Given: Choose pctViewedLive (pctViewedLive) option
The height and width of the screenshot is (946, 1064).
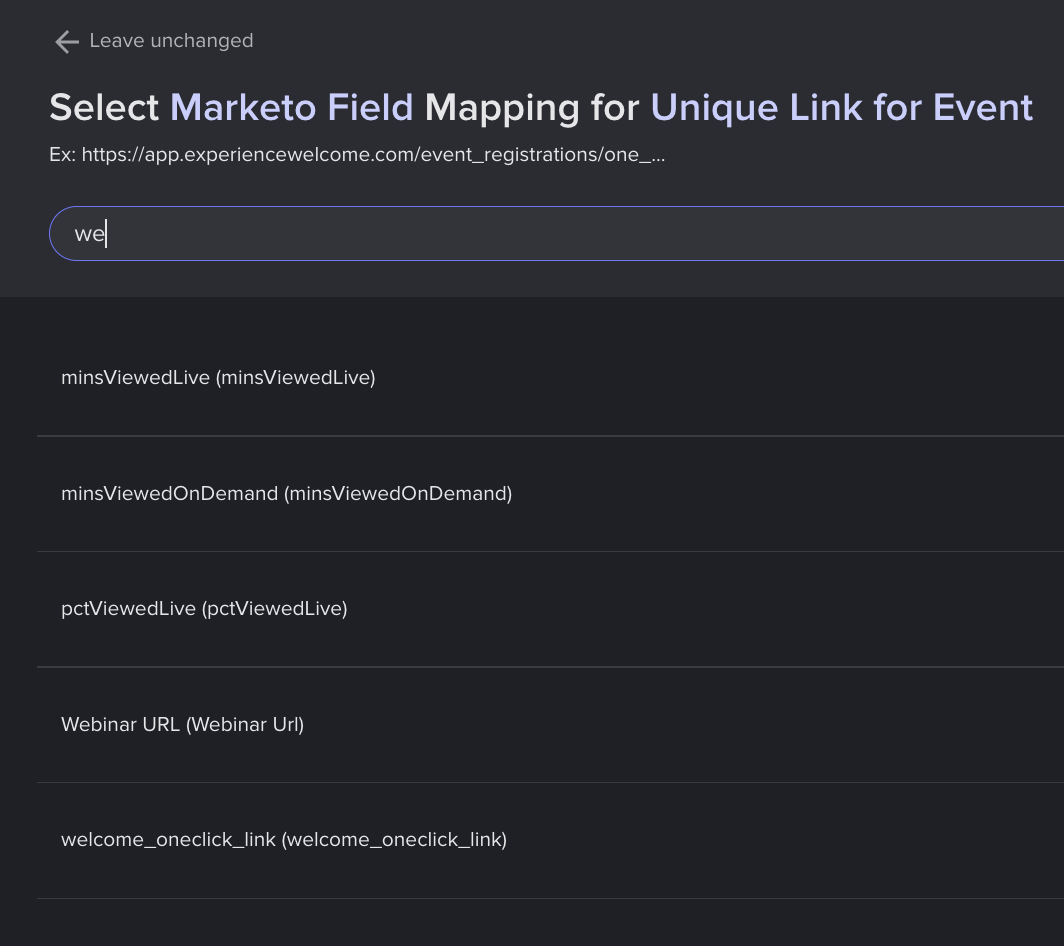Looking at the screenshot, I should tap(550, 609).
